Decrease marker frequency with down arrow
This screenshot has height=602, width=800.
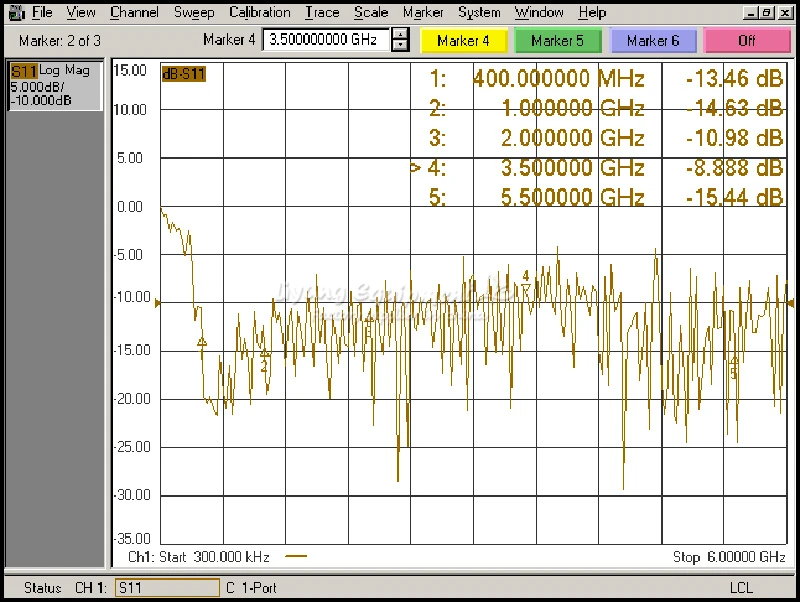click(400, 46)
